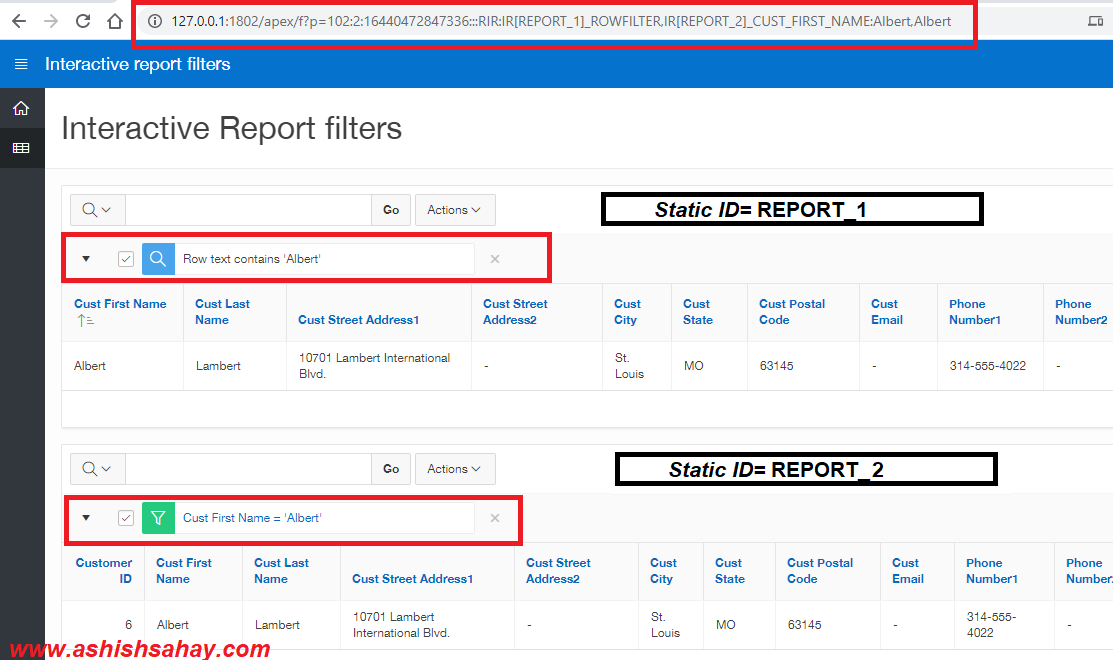Open the search column selector dropdown in REPORT_1
Image resolution: width=1113 pixels, height=660 pixels.
(x=97, y=209)
